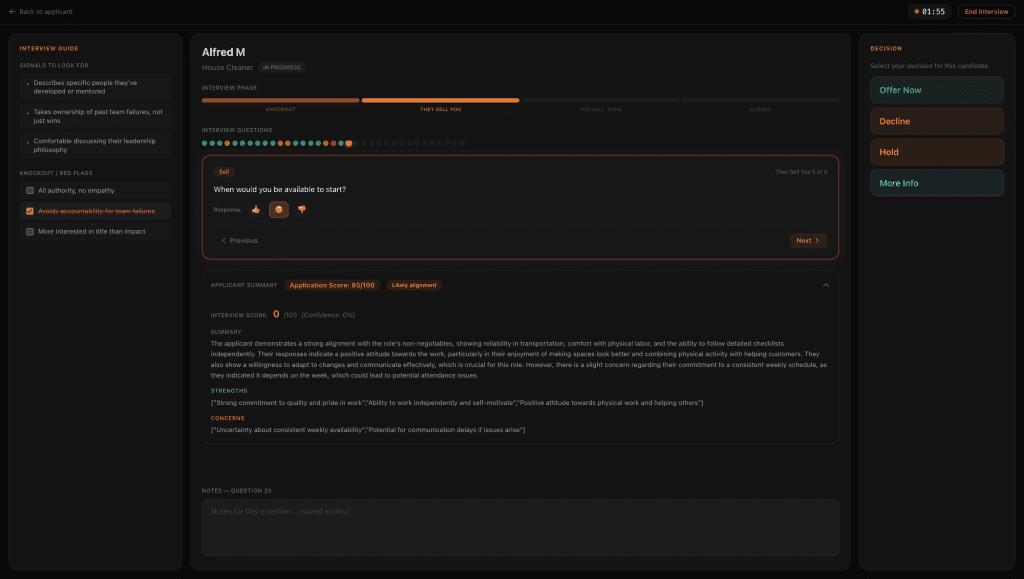The image size is (1024, 579).
Task: Select the 'They Sell You' phase
Action: (440, 100)
